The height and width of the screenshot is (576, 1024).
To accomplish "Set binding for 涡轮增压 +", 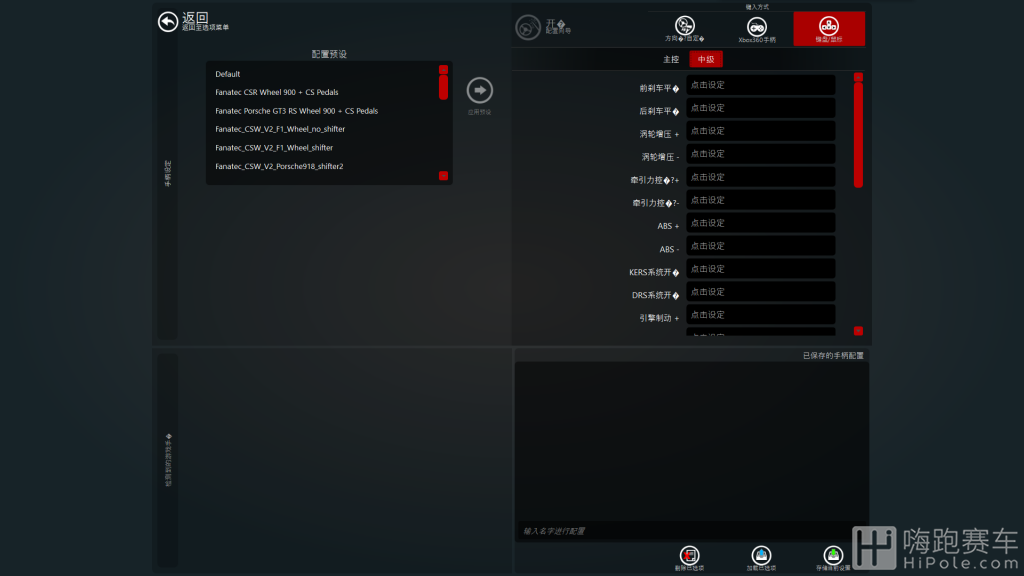I will click(761, 131).
